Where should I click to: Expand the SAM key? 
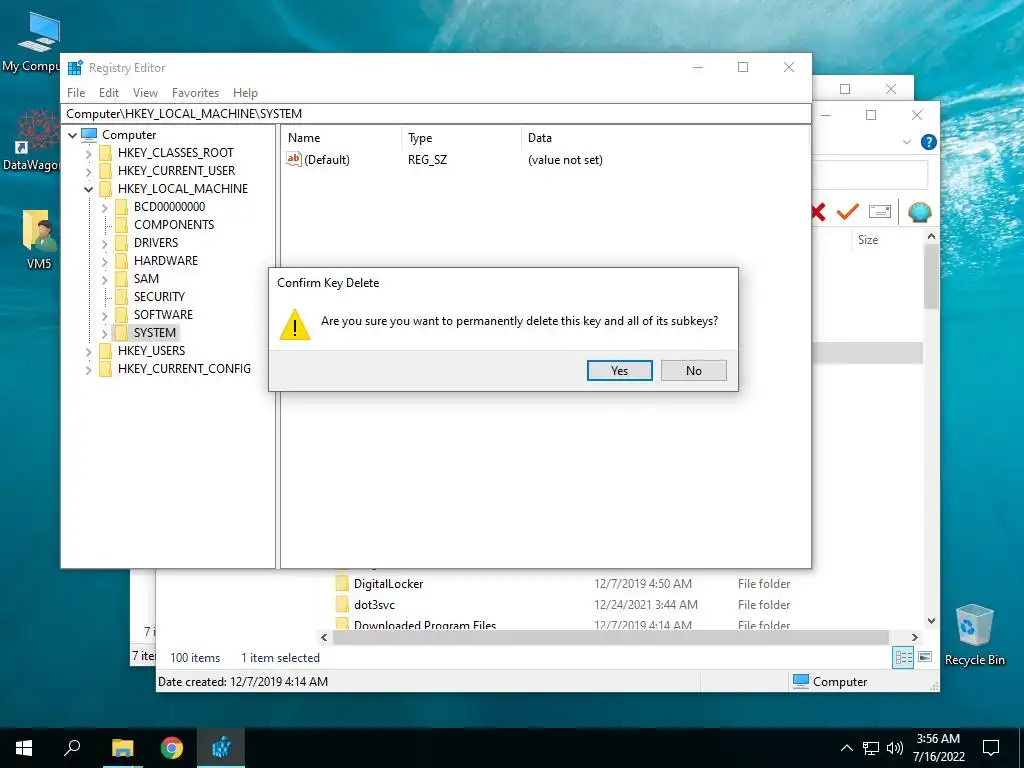[x=104, y=279]
